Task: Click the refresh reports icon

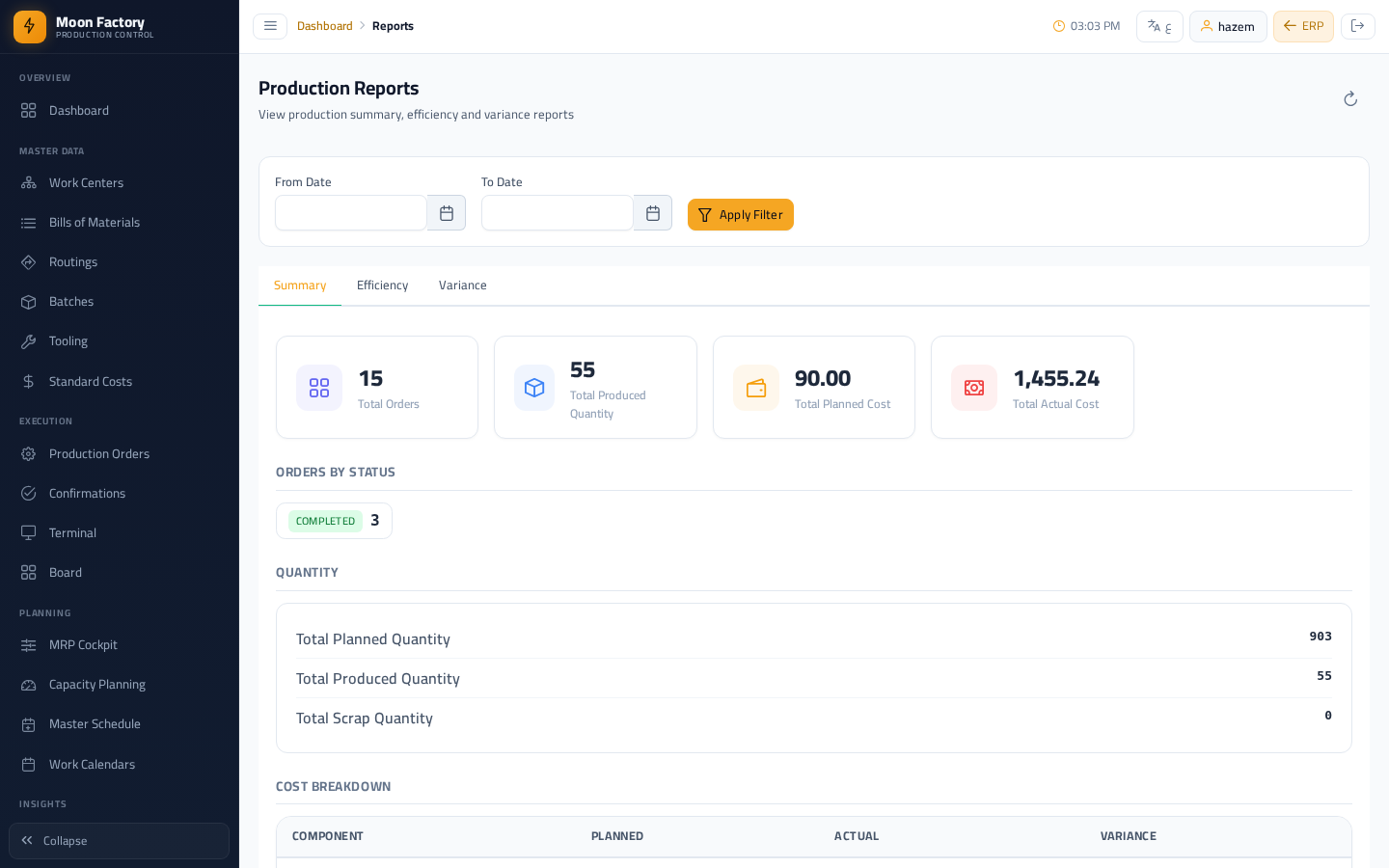Action: point(1350,99)
